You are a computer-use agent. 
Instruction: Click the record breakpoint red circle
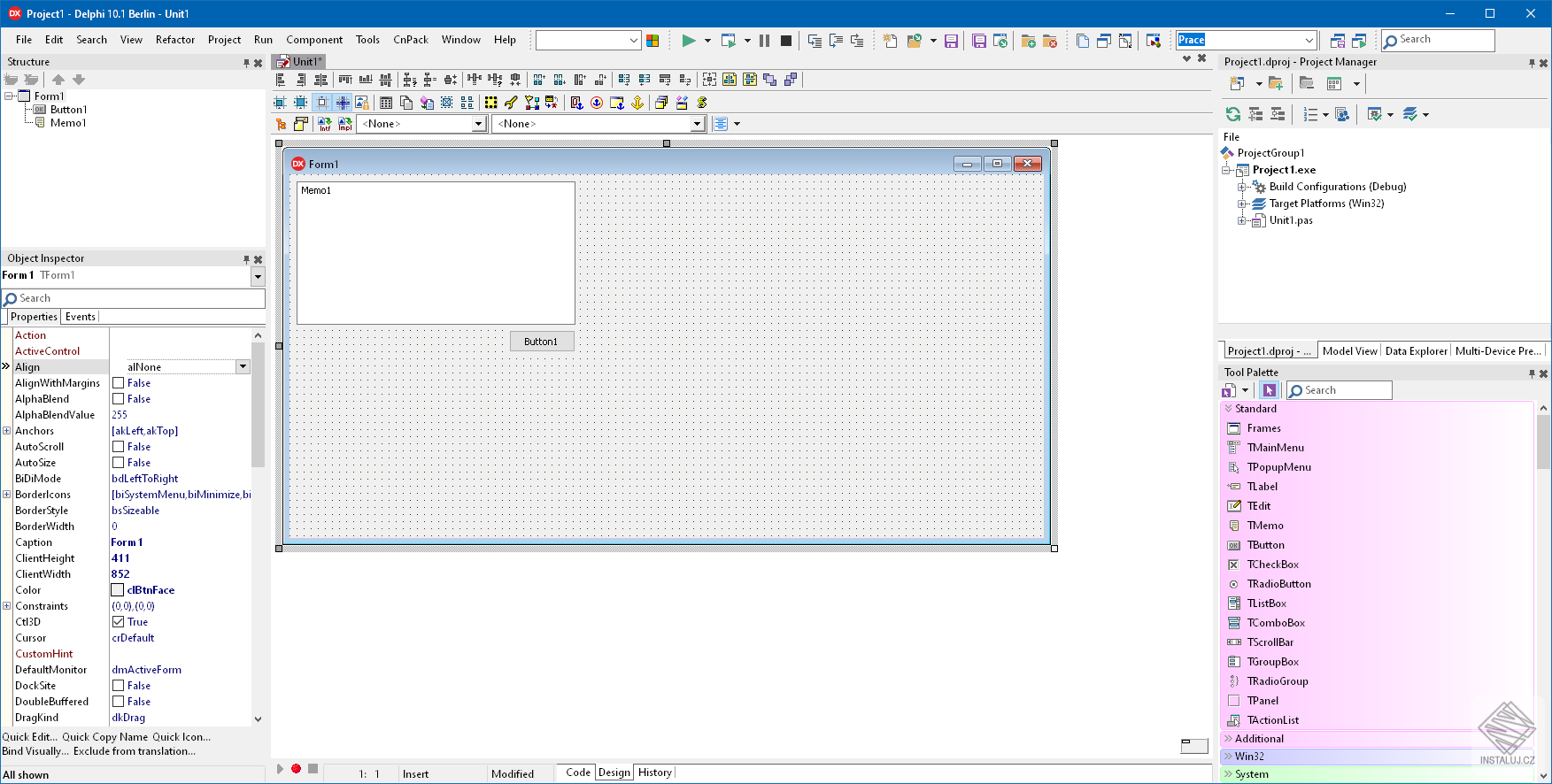[x=296, y=769]
